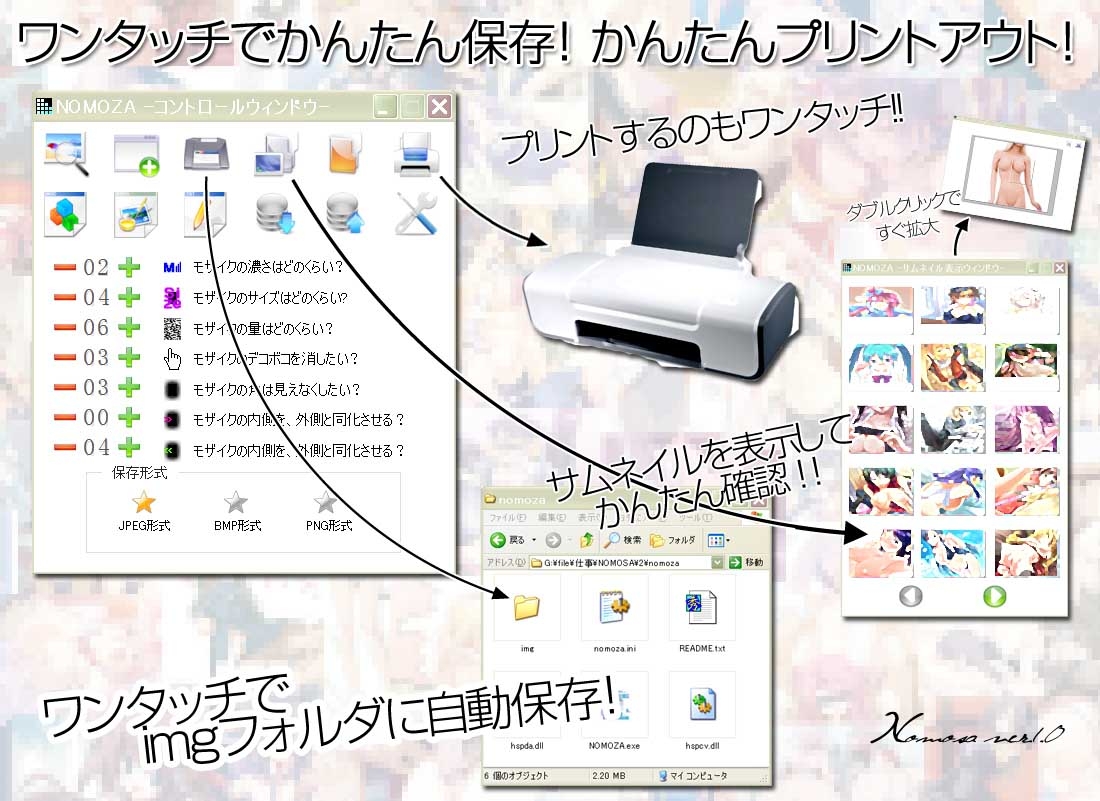Click the 2.20 MB status bar value
Screen dimensions: 1100x801
pyautogui.click(x=609, y=776)
